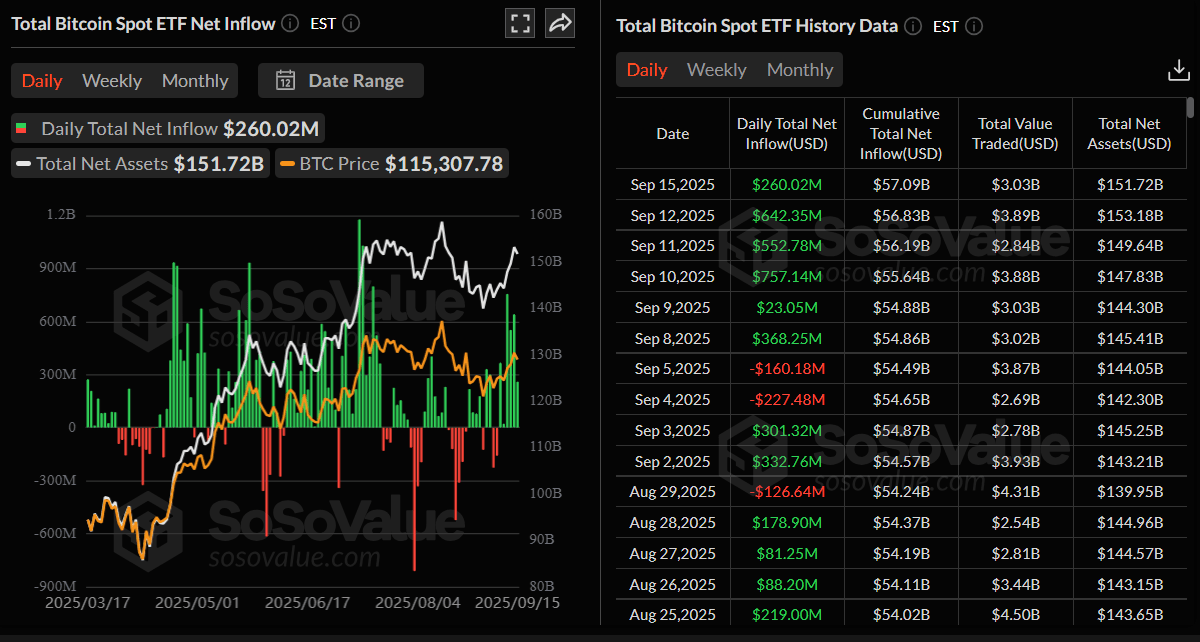This screenshot has width=1200, height=642.
Task: Open the info tooltip beside Net Inflow title
Action: (289, 23)
